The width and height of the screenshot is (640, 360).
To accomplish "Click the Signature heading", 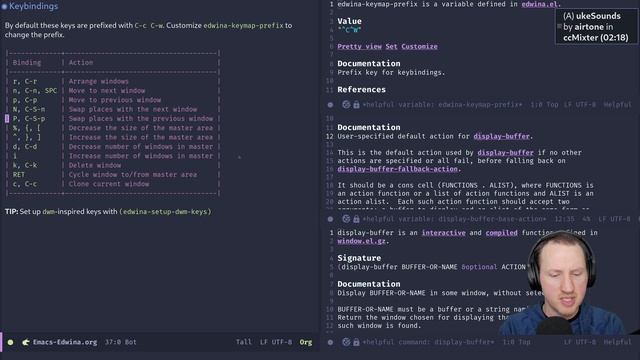I will 359,258.
